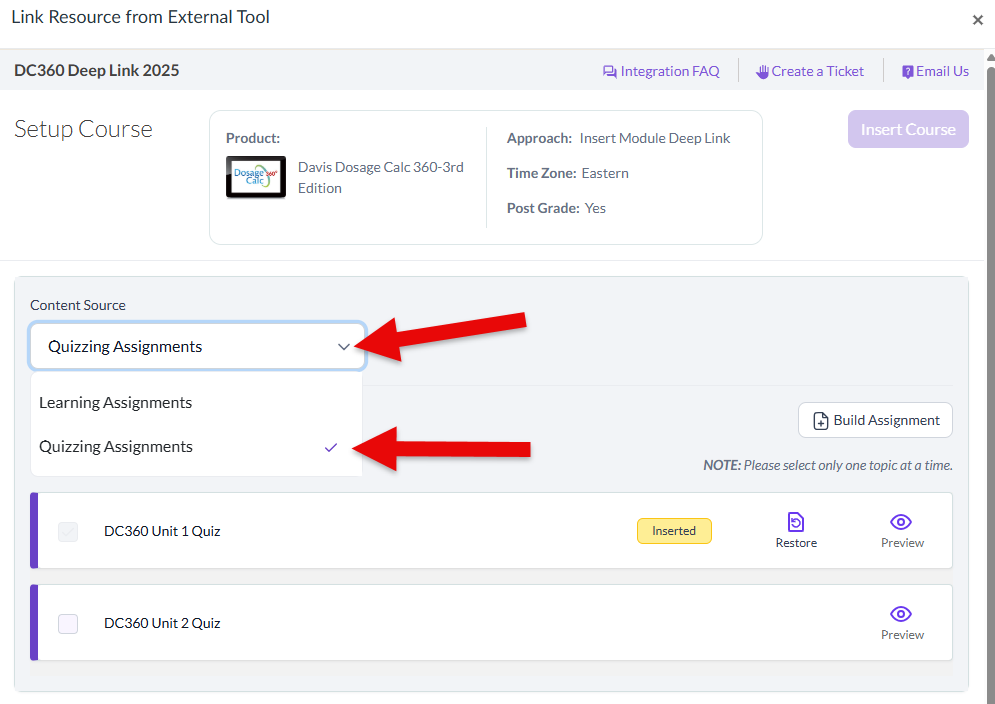Click the yellow Inserted status badge

(x=674, y=531)
